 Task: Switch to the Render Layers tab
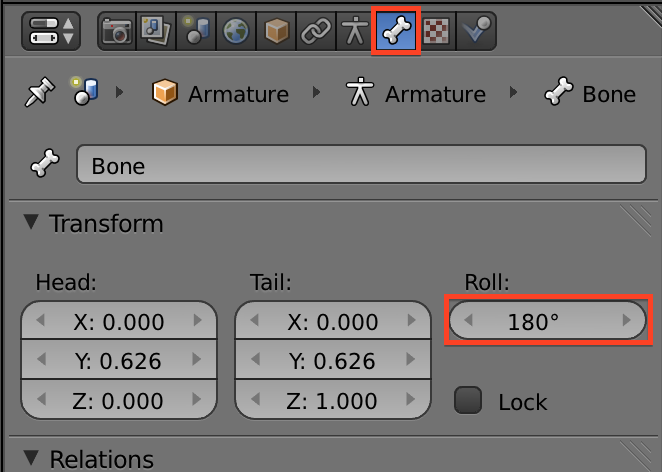[x=157, y=32]
